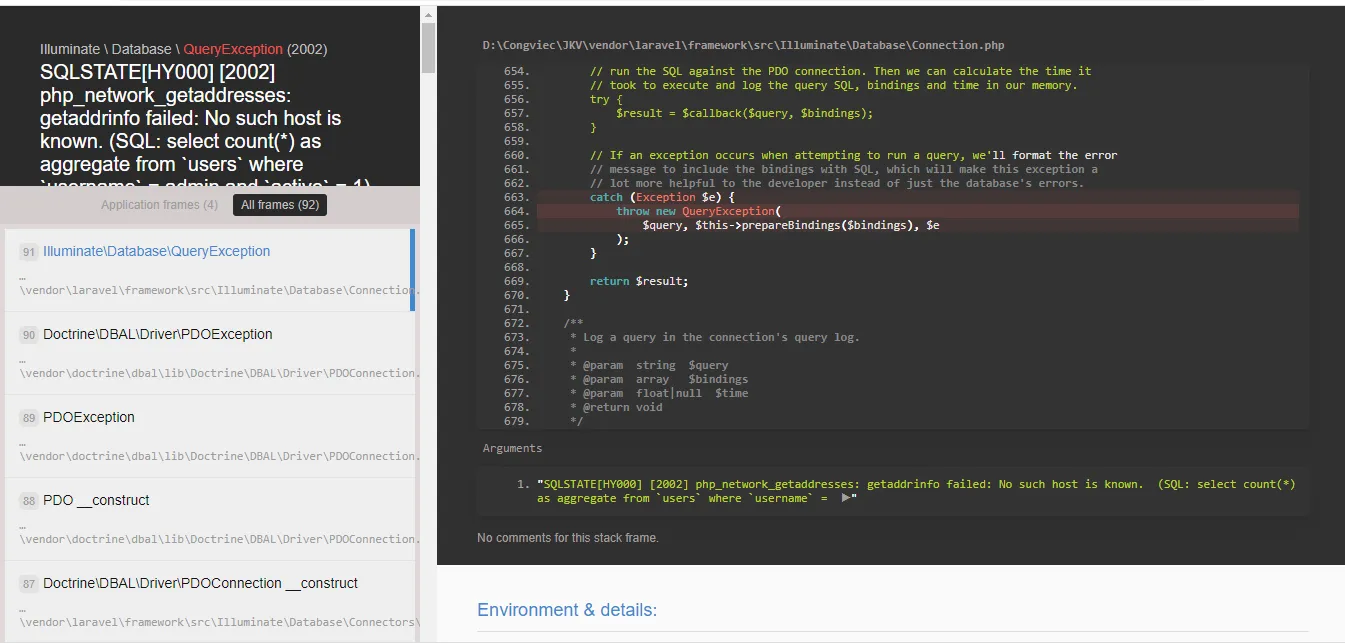Select frame 88 PDO __construct
Screen dimensions: 1345x643
[x=208, y=519]
